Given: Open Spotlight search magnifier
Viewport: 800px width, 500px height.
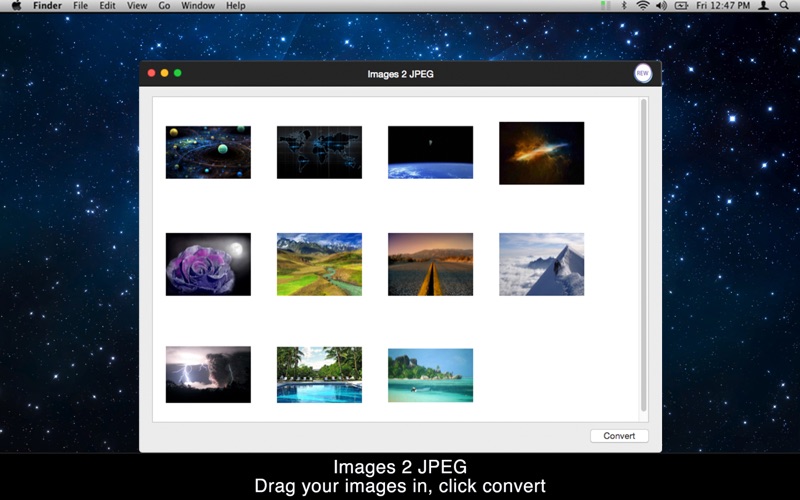Looking at the screenshot, I should [784, 6].
